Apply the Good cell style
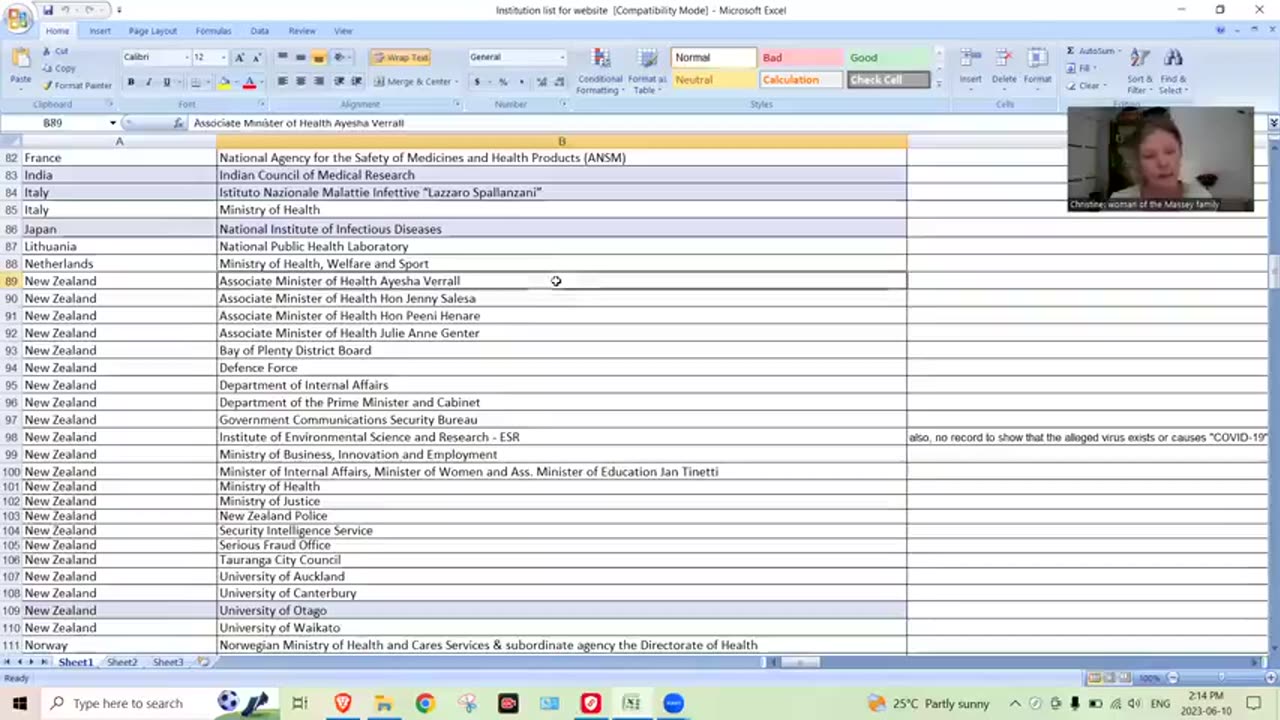 pyautogui.click(x=888, y=57)
